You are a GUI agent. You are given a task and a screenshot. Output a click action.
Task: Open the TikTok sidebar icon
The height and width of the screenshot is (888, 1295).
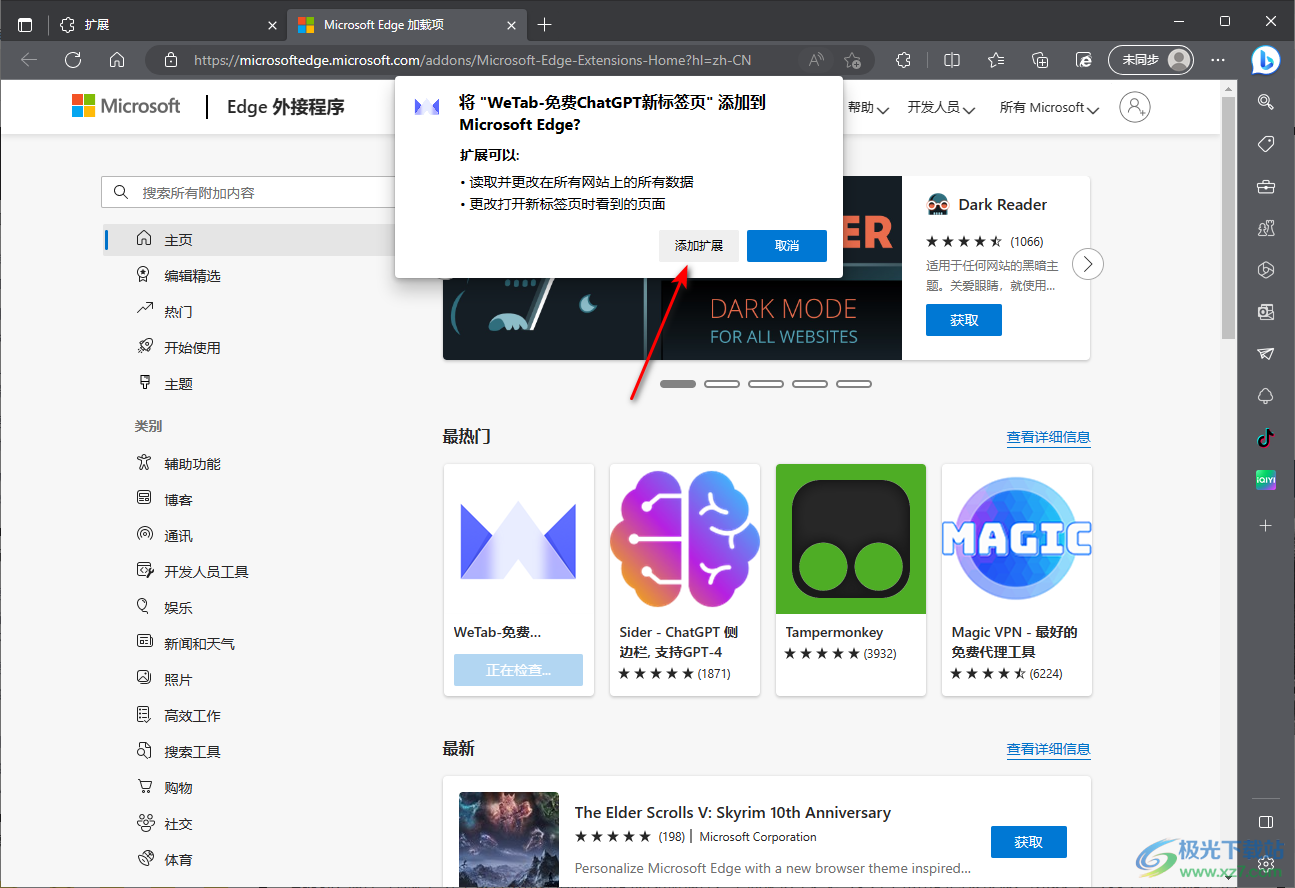pyautogui.click(x=1265, y=437)
